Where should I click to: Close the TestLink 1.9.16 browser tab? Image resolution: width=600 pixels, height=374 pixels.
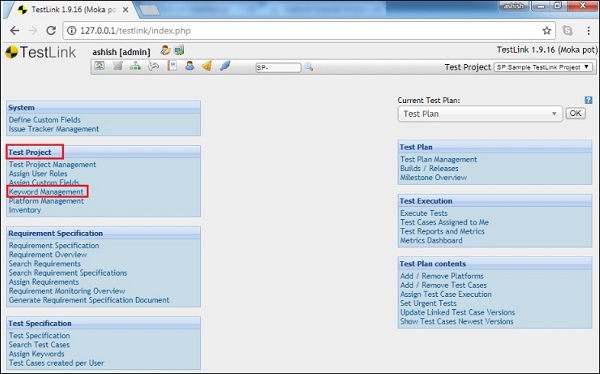tap(126, 10)
